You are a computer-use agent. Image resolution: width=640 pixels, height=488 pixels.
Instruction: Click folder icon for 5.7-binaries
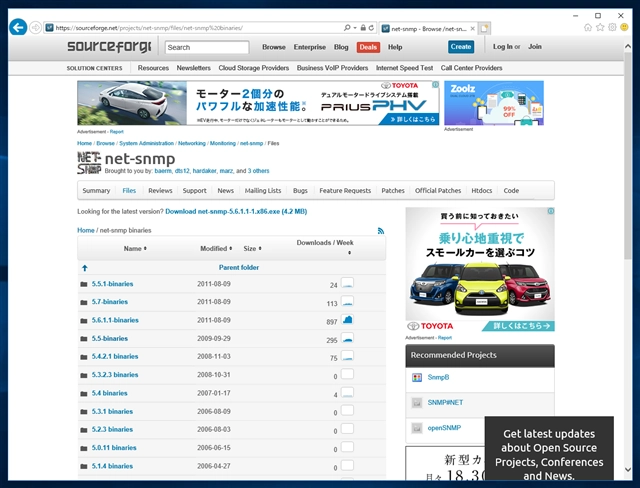tap(84, 302)
